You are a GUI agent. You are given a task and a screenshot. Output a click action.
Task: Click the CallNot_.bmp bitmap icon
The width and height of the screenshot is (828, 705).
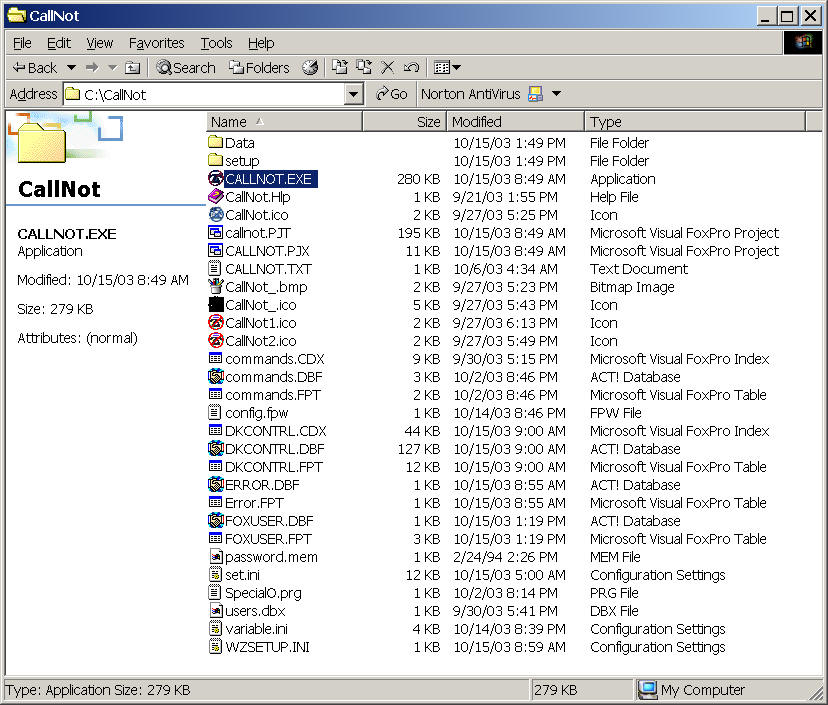click(215, 286)
